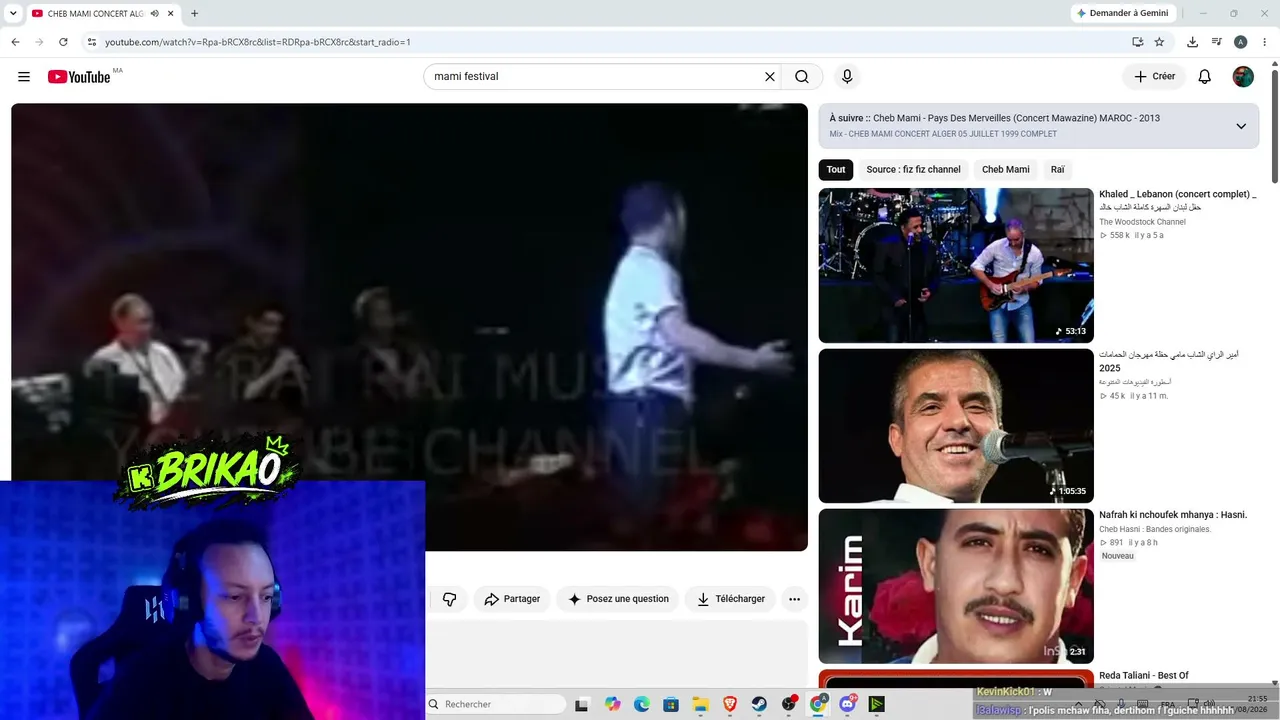This screenshot has width=1280, height=720.
Task: Open 'Cheb Hasni : Bandes originales.' channel
Action: (1155, 529)
